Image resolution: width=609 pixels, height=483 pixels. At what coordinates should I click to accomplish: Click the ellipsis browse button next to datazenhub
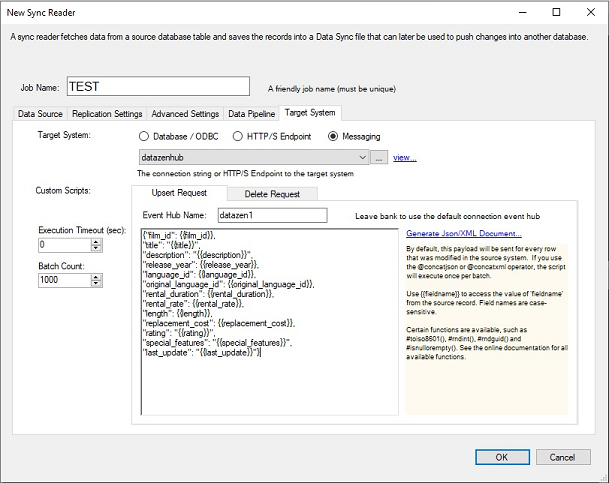click(379, 157)
